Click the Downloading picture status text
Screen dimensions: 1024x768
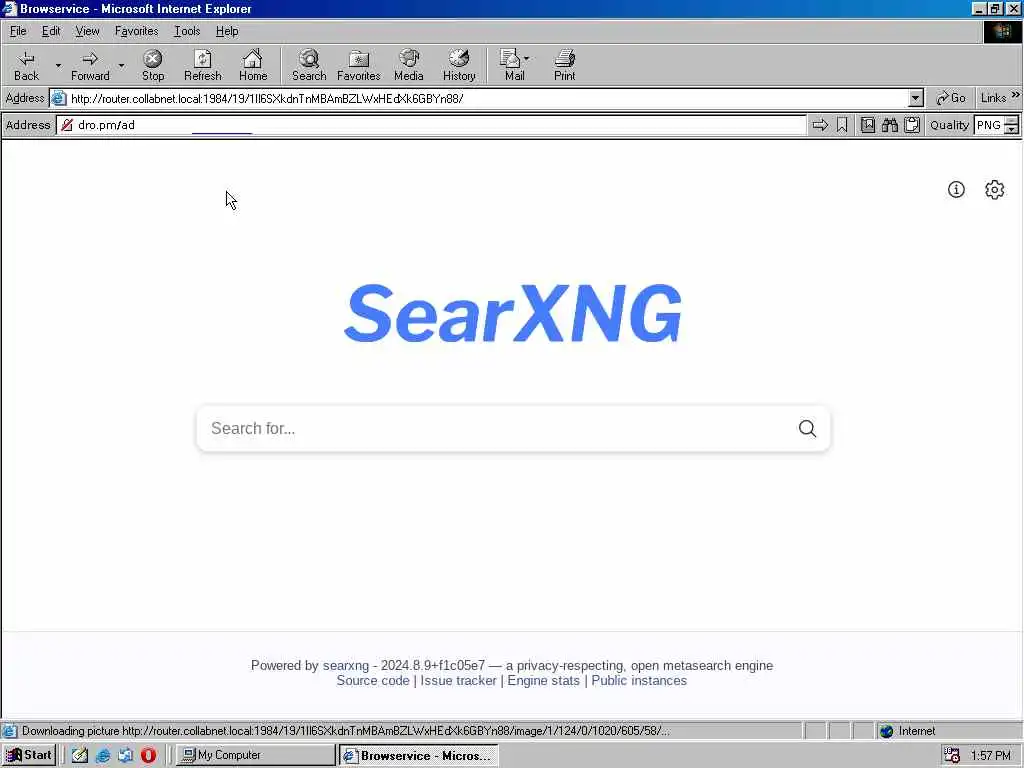pyautogui.click(x=345, y=731)
